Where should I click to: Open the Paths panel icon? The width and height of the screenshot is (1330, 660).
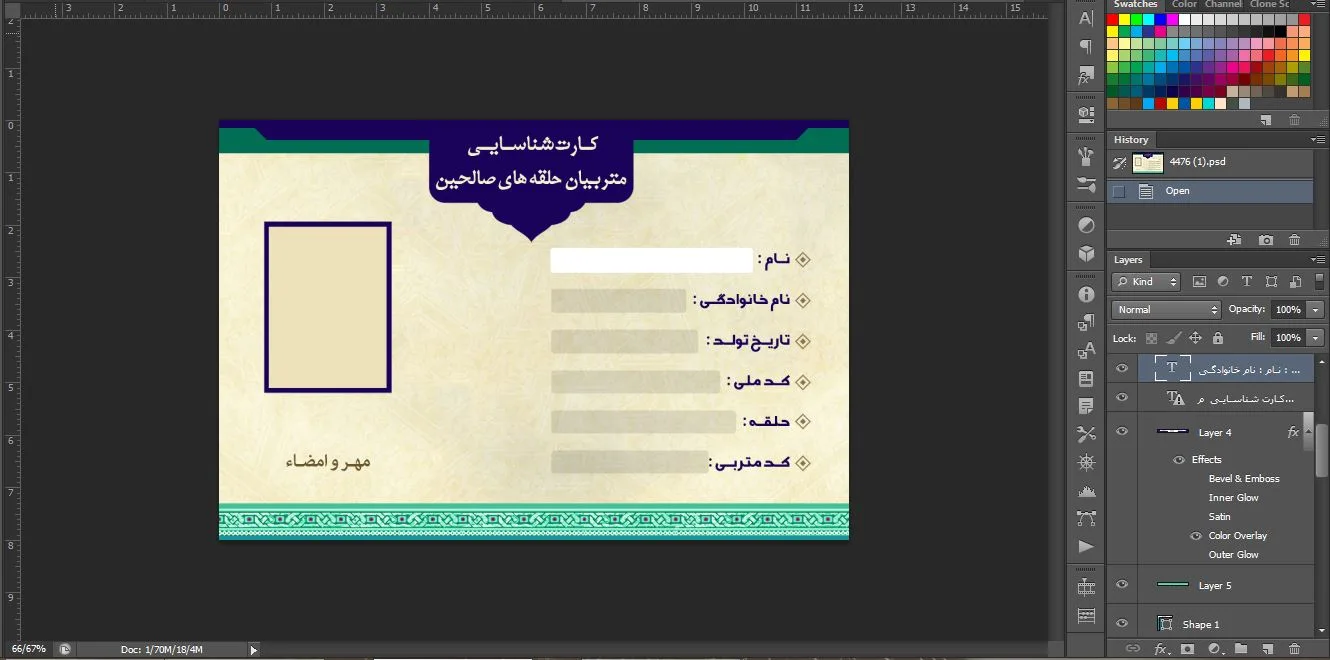coord(1086,519)
